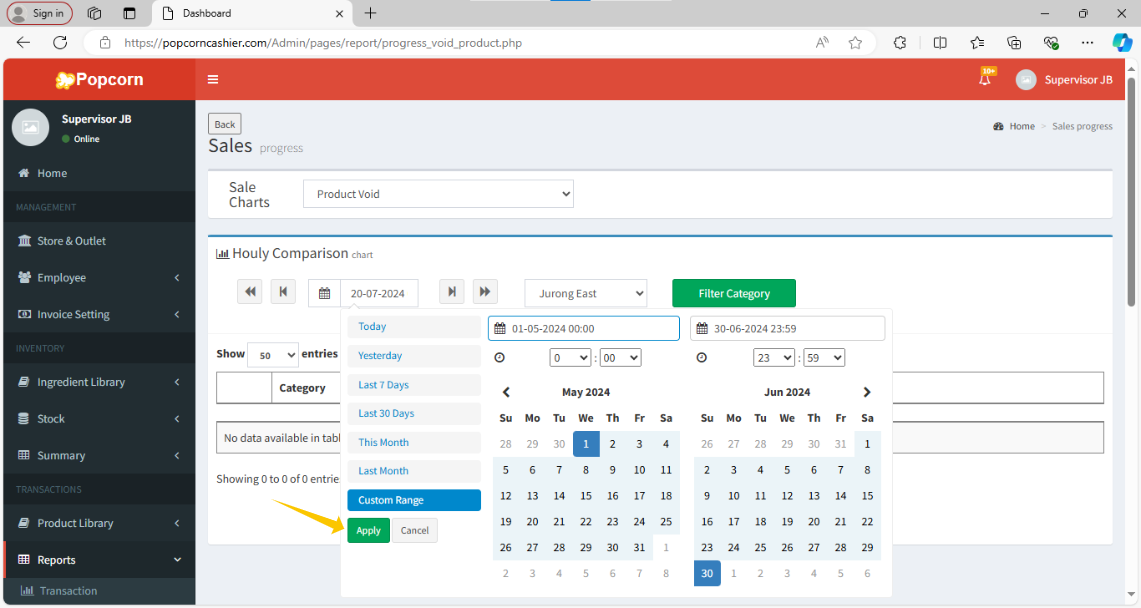Select Custom Range option
This screenshot has width=1141, height=608.
point(414,500)
